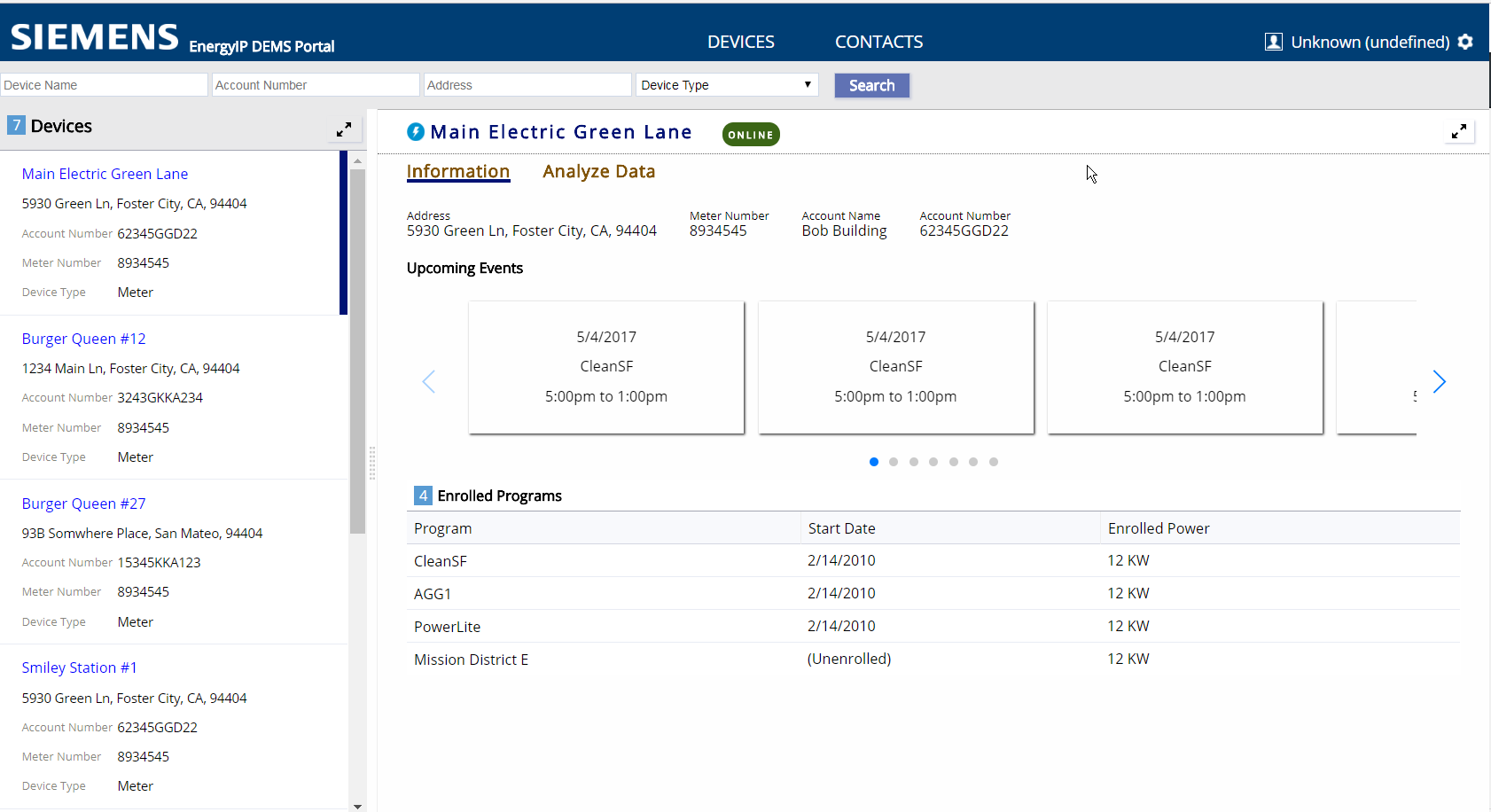Switch to the Information tab
This screenshot has height=812, width=1491.
(458, 172)
